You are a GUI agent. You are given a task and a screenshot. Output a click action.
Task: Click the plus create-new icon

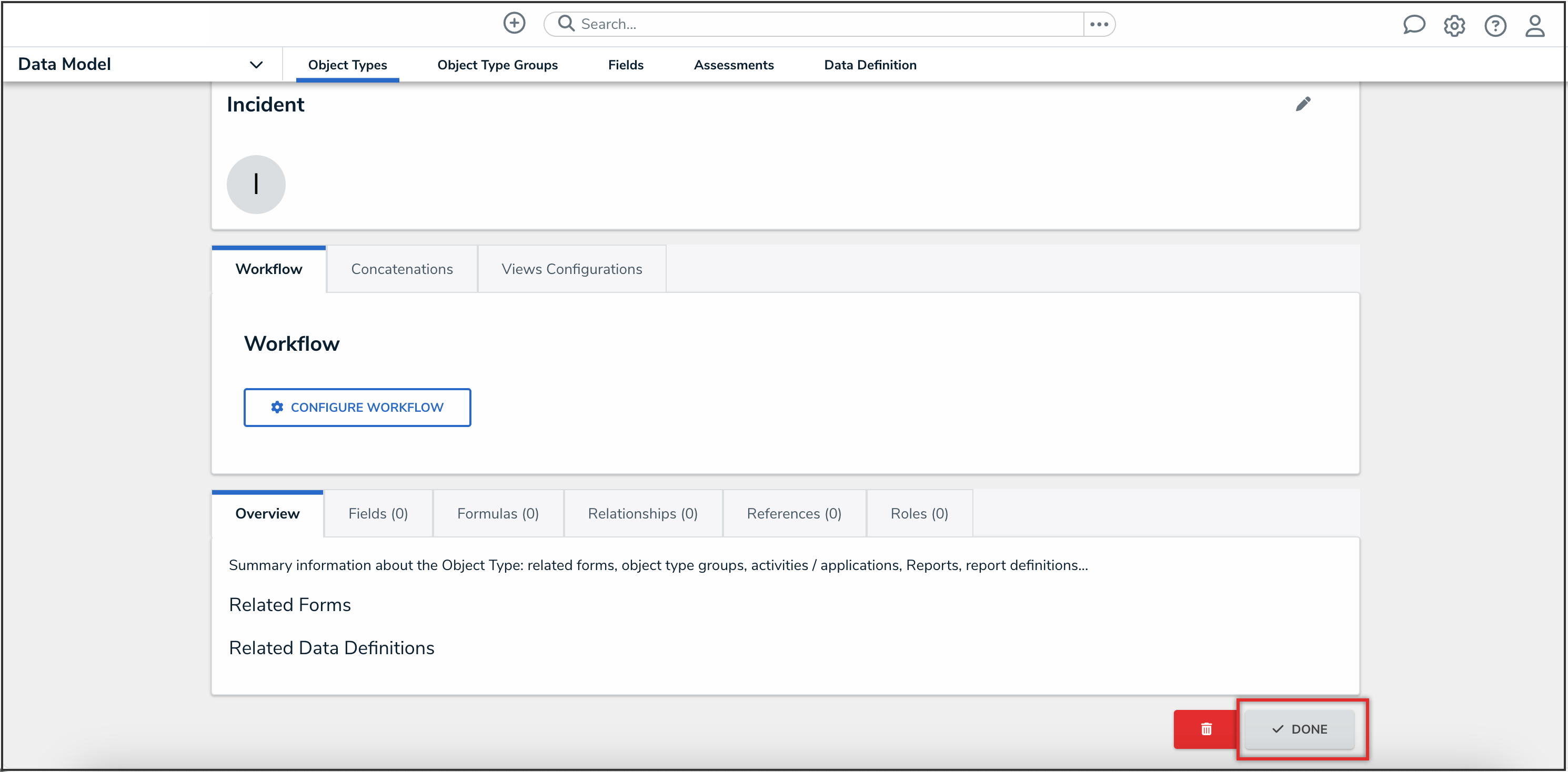(514, 24)
